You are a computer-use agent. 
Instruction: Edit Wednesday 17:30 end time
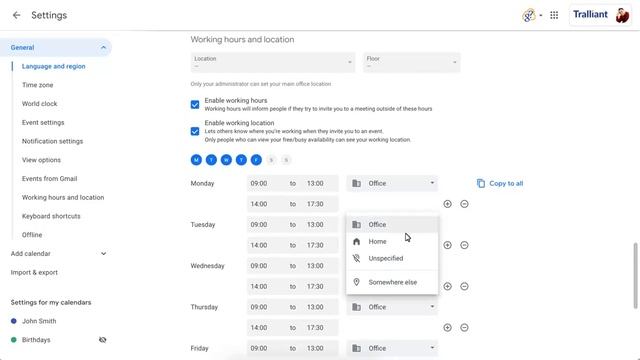coord(315,286)
